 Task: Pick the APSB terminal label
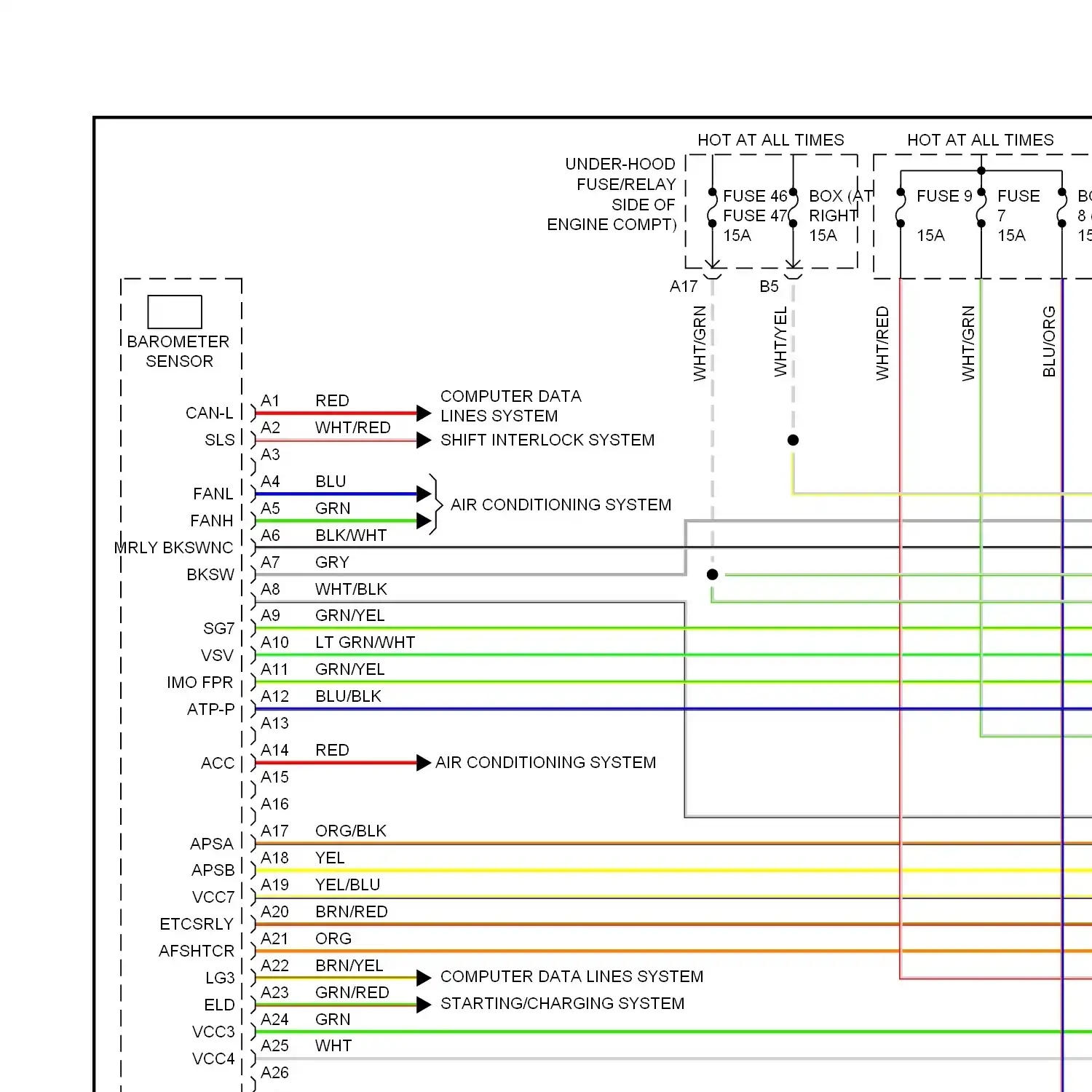(213, 871)
